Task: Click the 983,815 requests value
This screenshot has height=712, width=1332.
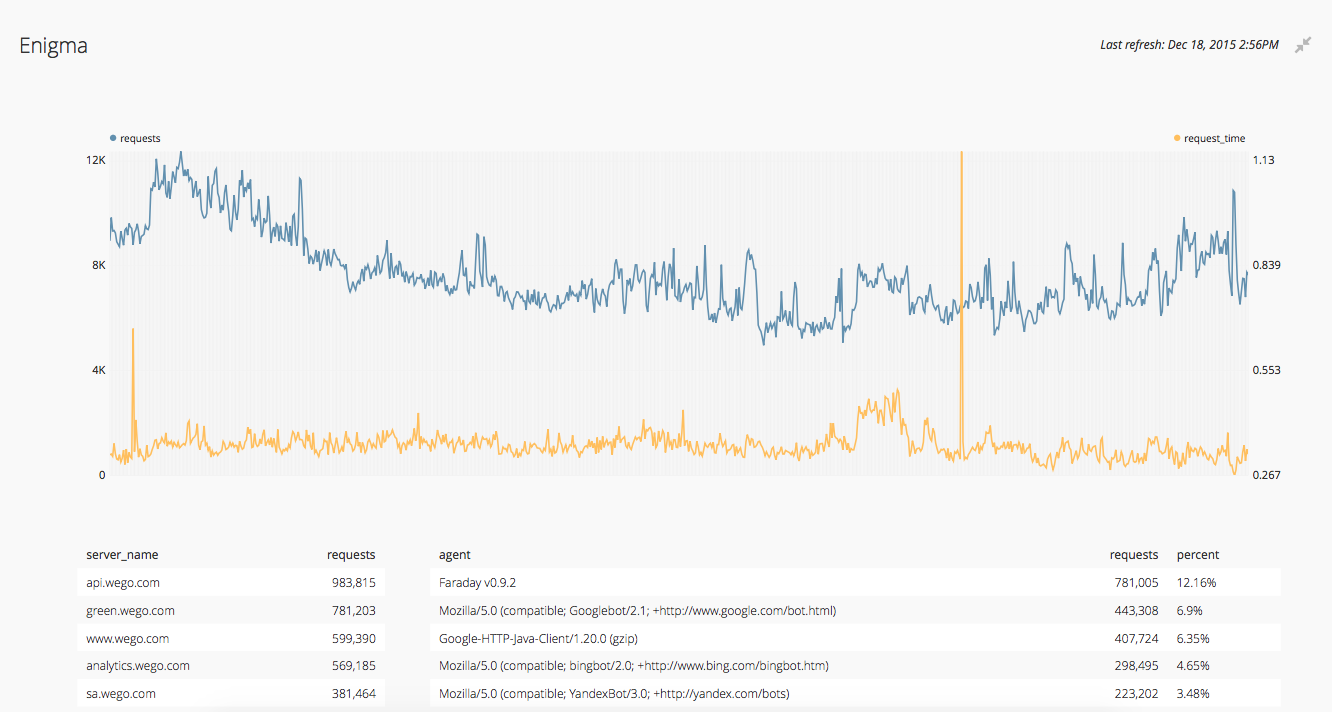Action: [354, 582]
